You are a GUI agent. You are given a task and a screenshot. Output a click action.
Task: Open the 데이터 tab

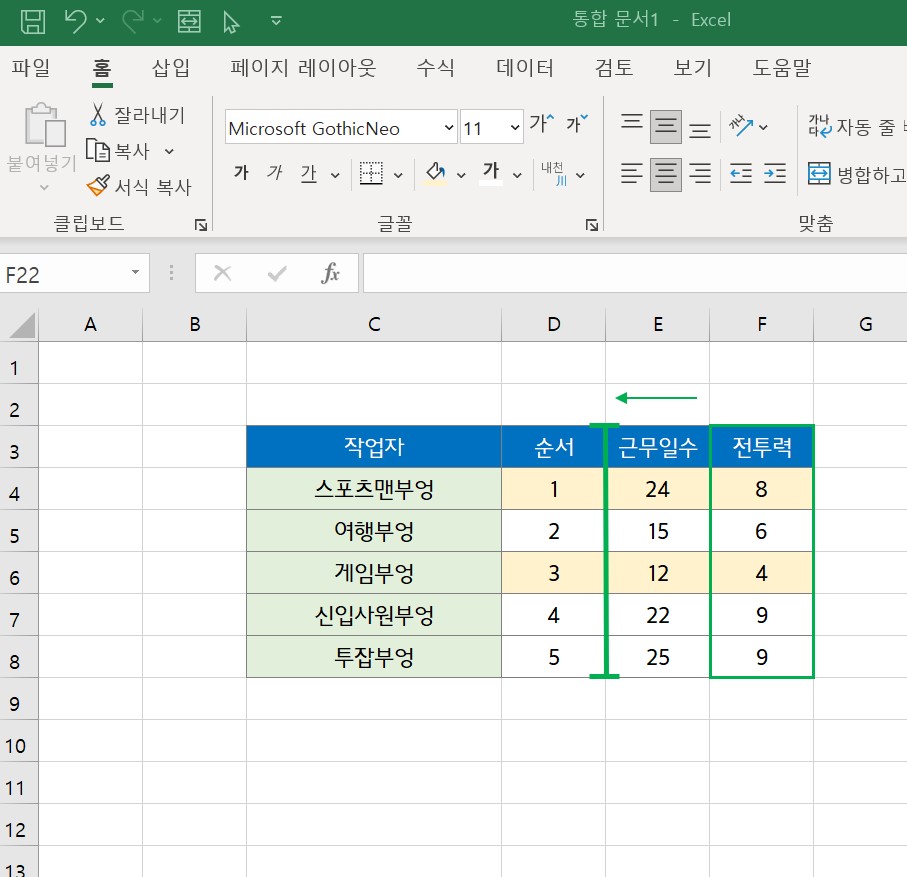click(x=525, y=67)
